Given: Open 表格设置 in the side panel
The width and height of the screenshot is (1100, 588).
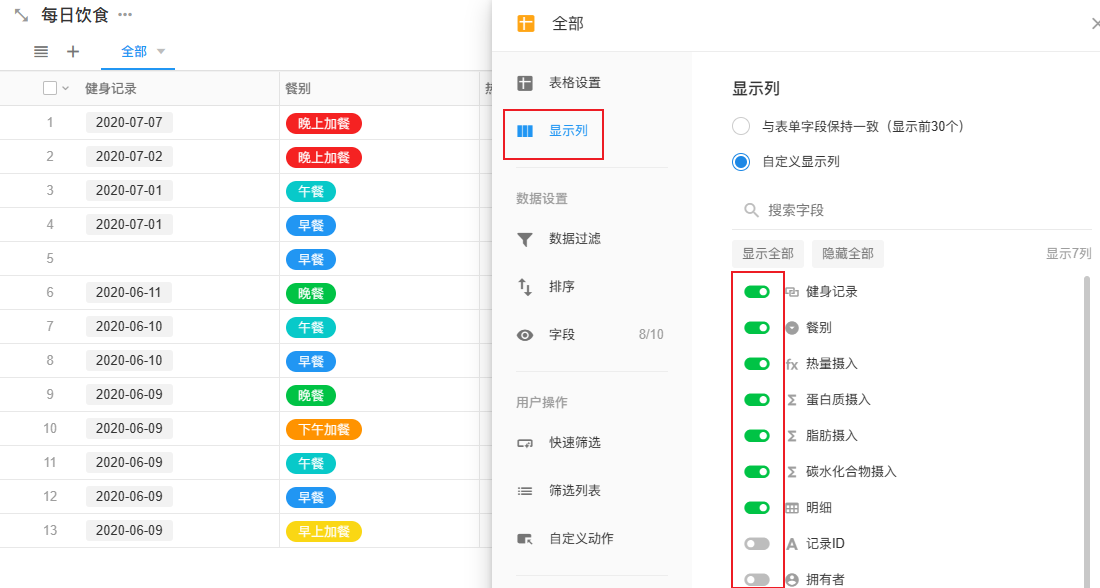Looking at the screenshot, I should 574,83.
